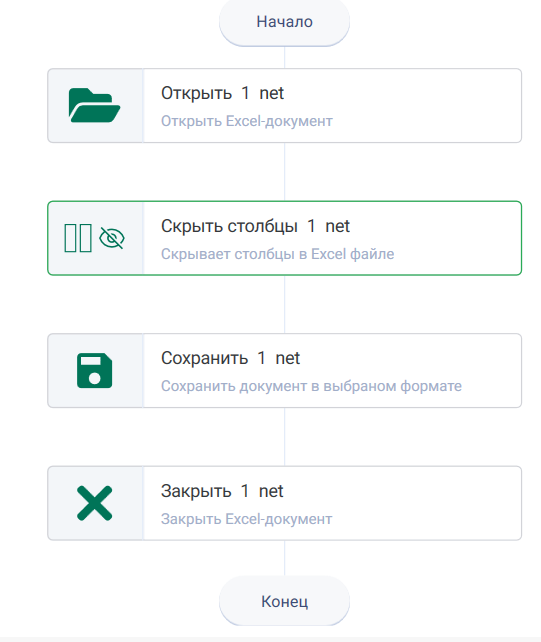Screen dimensions: 541x642
Task: Click the hide columns eye icon
Action: click(x=112, y=238)
